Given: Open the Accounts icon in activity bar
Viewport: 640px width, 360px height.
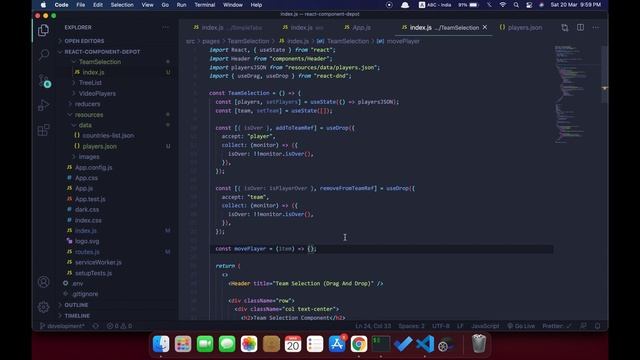Looking at the screenshot, I should click(43, 282).
